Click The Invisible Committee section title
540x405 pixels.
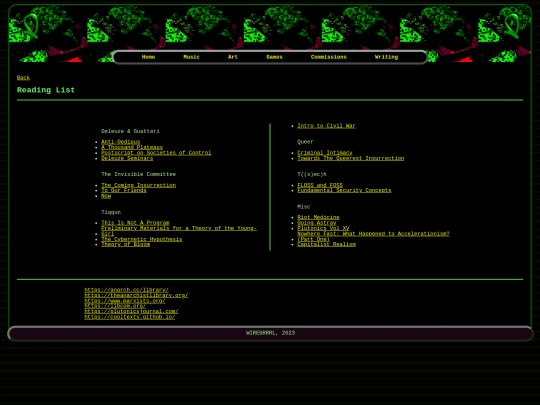(x=138, y=174)
